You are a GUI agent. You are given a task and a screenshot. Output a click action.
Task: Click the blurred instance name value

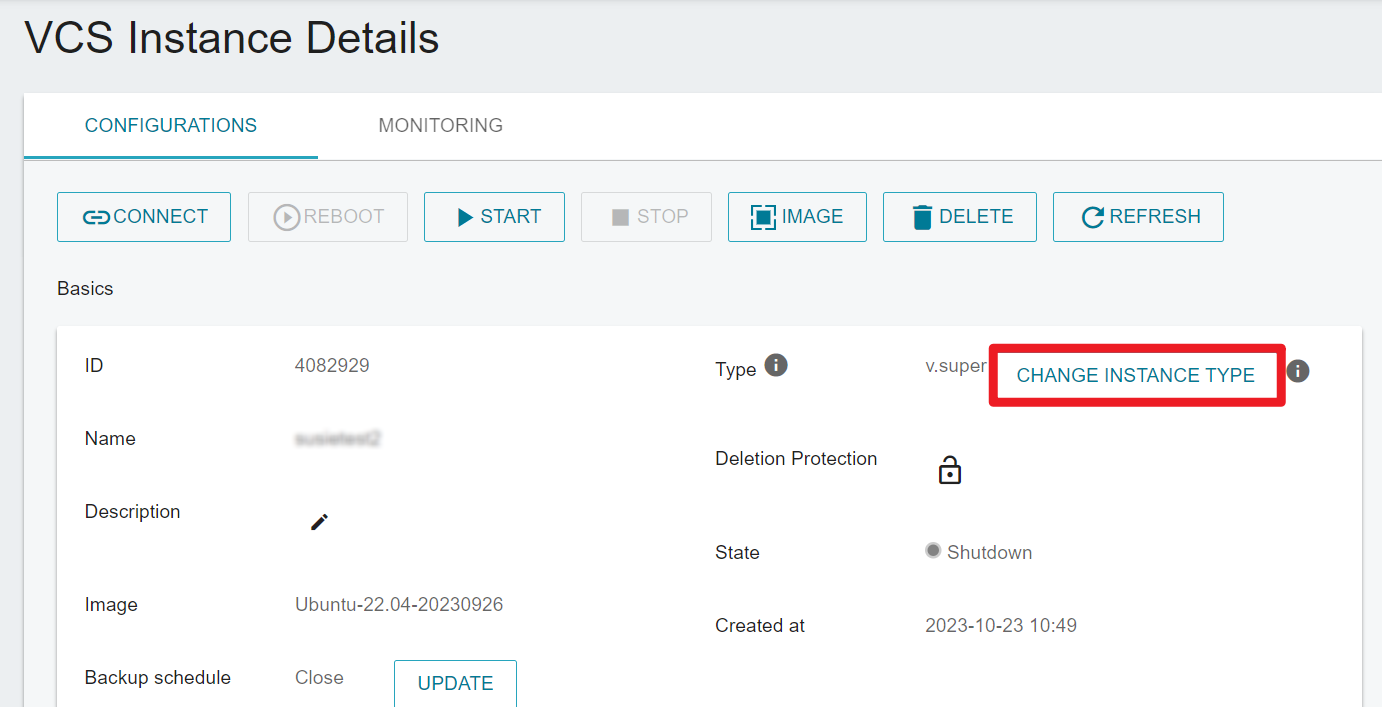click(x=339, y=439)
